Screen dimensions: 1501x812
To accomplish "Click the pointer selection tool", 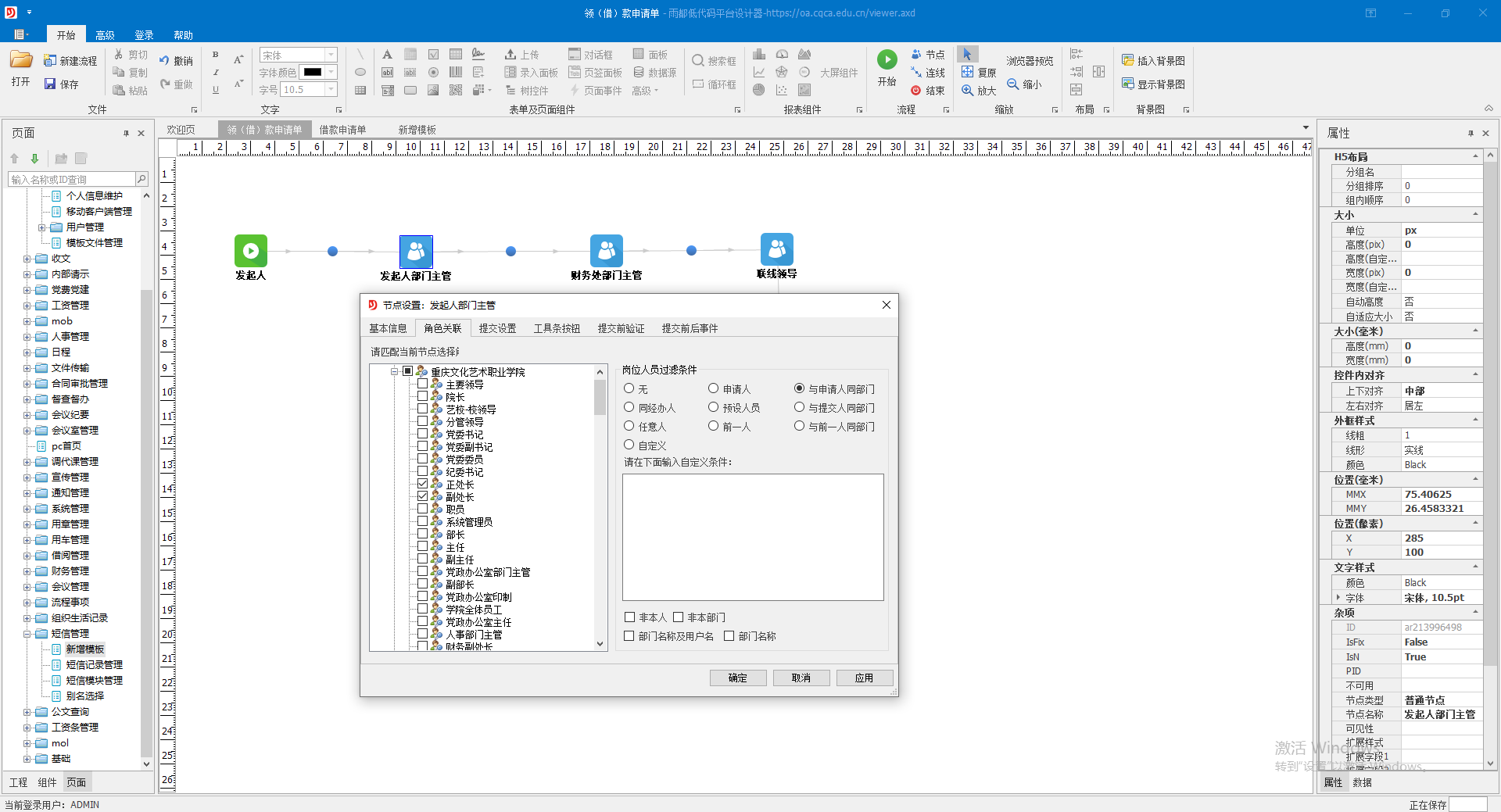I will tap(967, 54).
